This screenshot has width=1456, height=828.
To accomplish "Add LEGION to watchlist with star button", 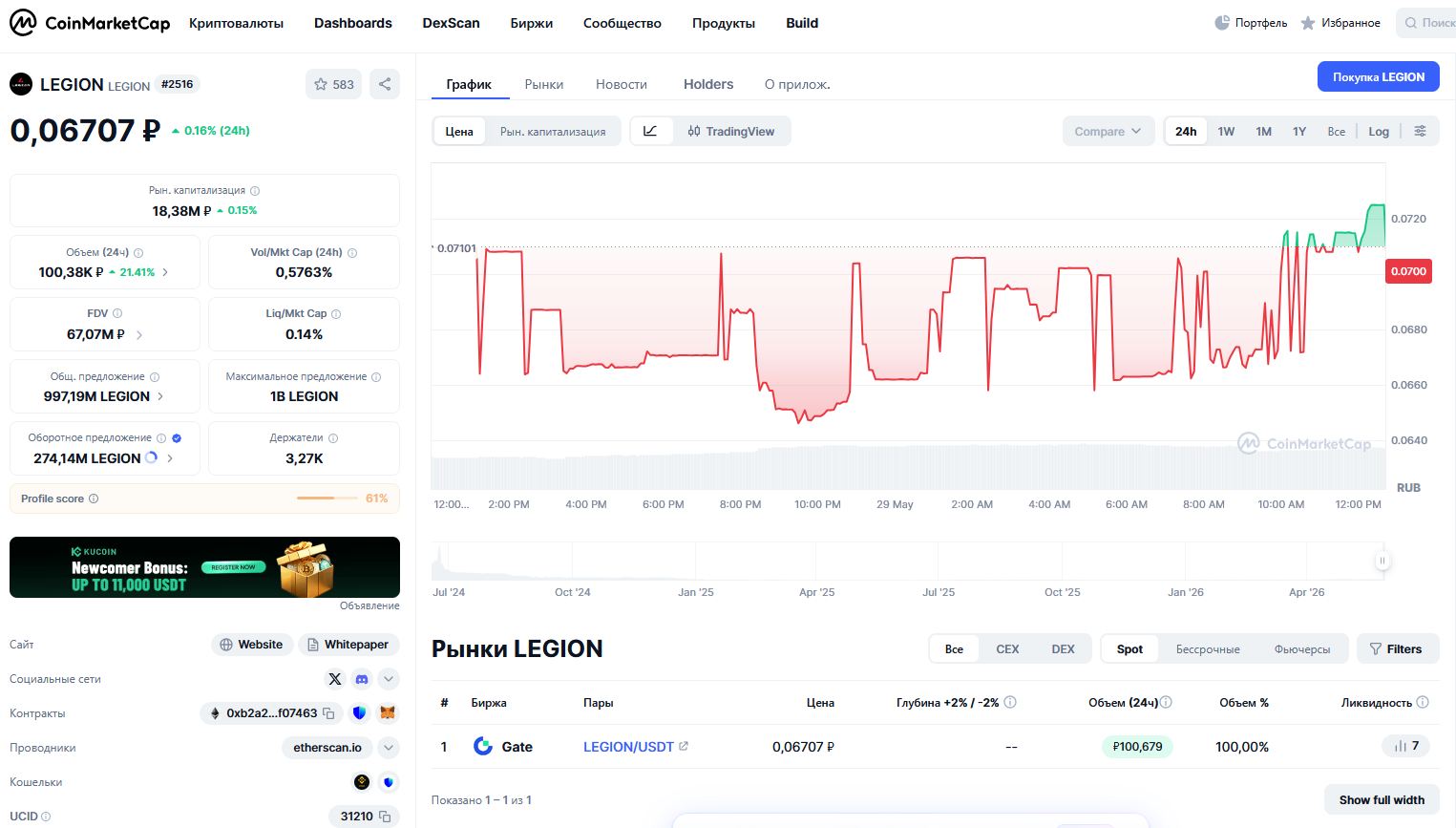I will pos(334,84).
